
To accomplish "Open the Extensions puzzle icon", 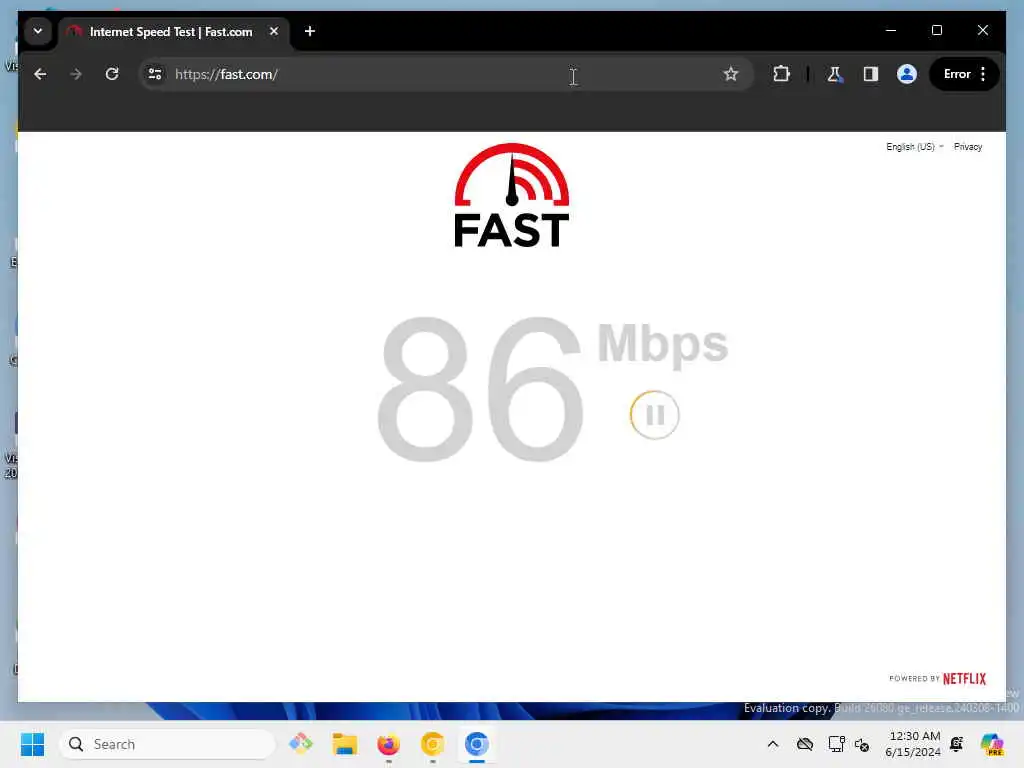I will point(781,74).
